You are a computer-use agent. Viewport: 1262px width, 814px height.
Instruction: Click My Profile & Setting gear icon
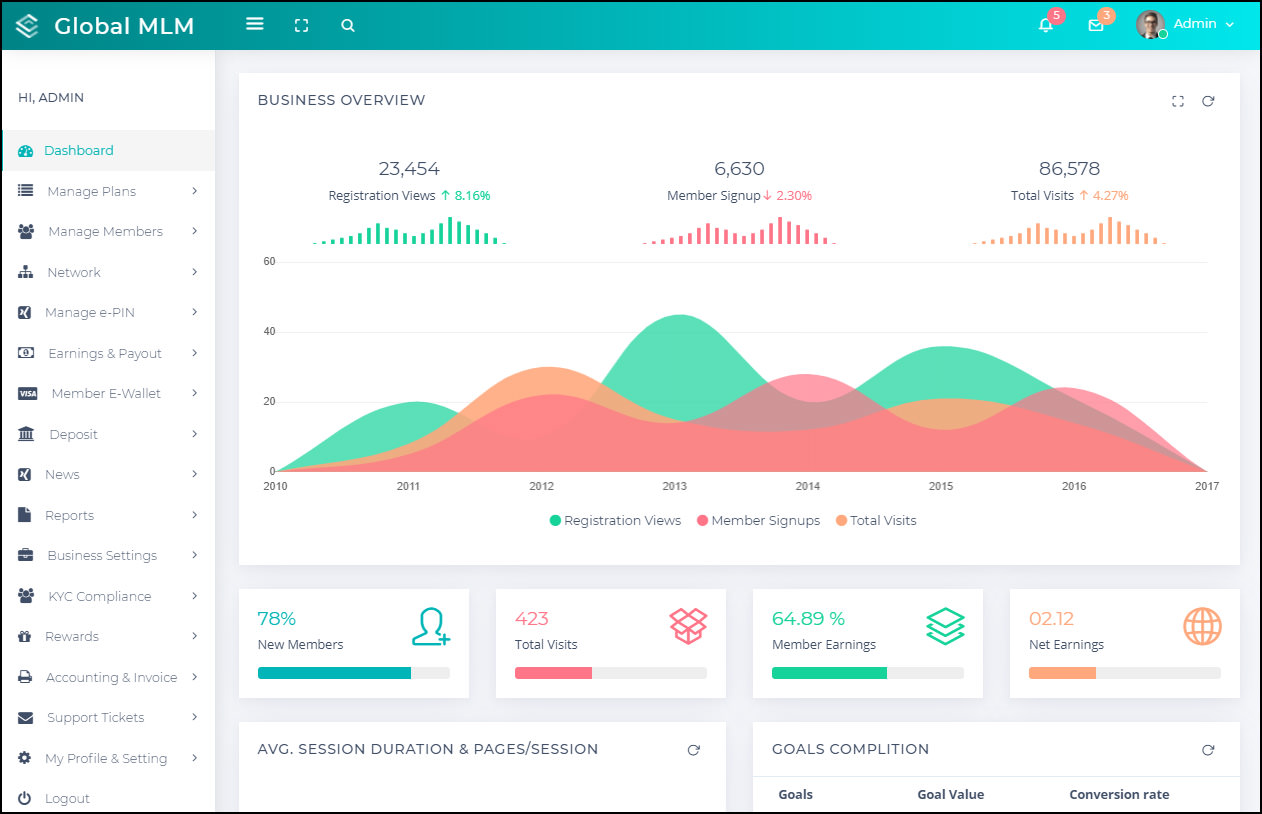tap(25, 758)
